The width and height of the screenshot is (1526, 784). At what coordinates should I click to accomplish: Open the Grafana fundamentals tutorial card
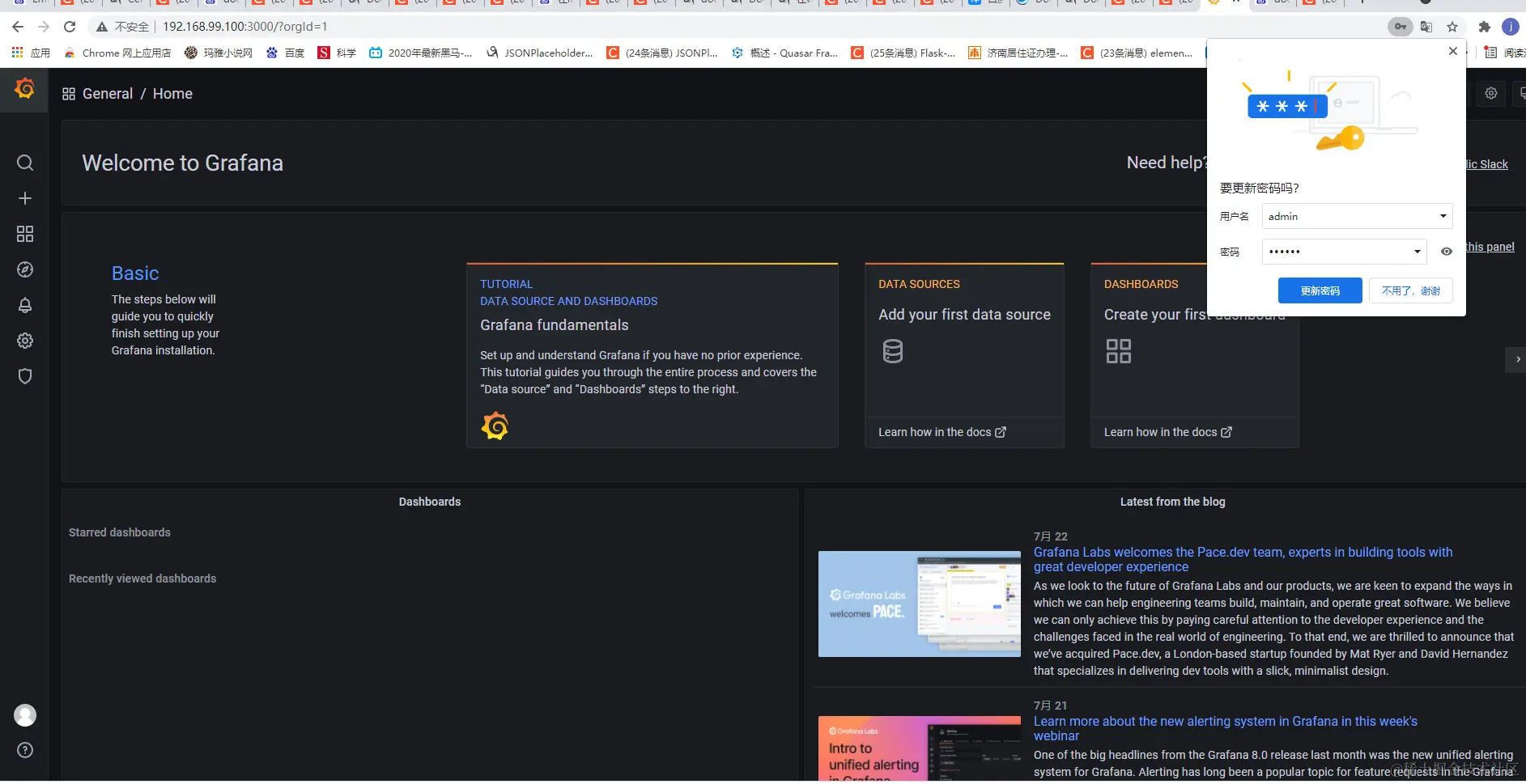click(x=652, y=355)
